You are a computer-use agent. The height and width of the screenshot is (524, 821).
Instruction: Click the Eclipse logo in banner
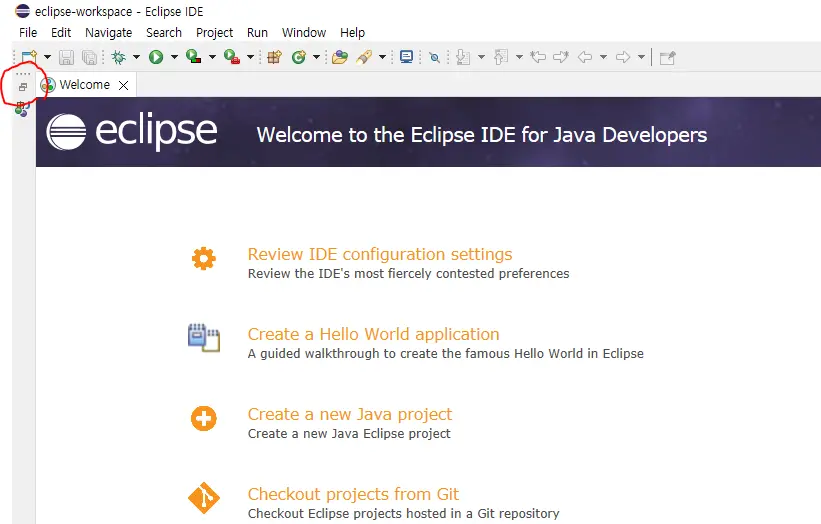tap(131, 131)
